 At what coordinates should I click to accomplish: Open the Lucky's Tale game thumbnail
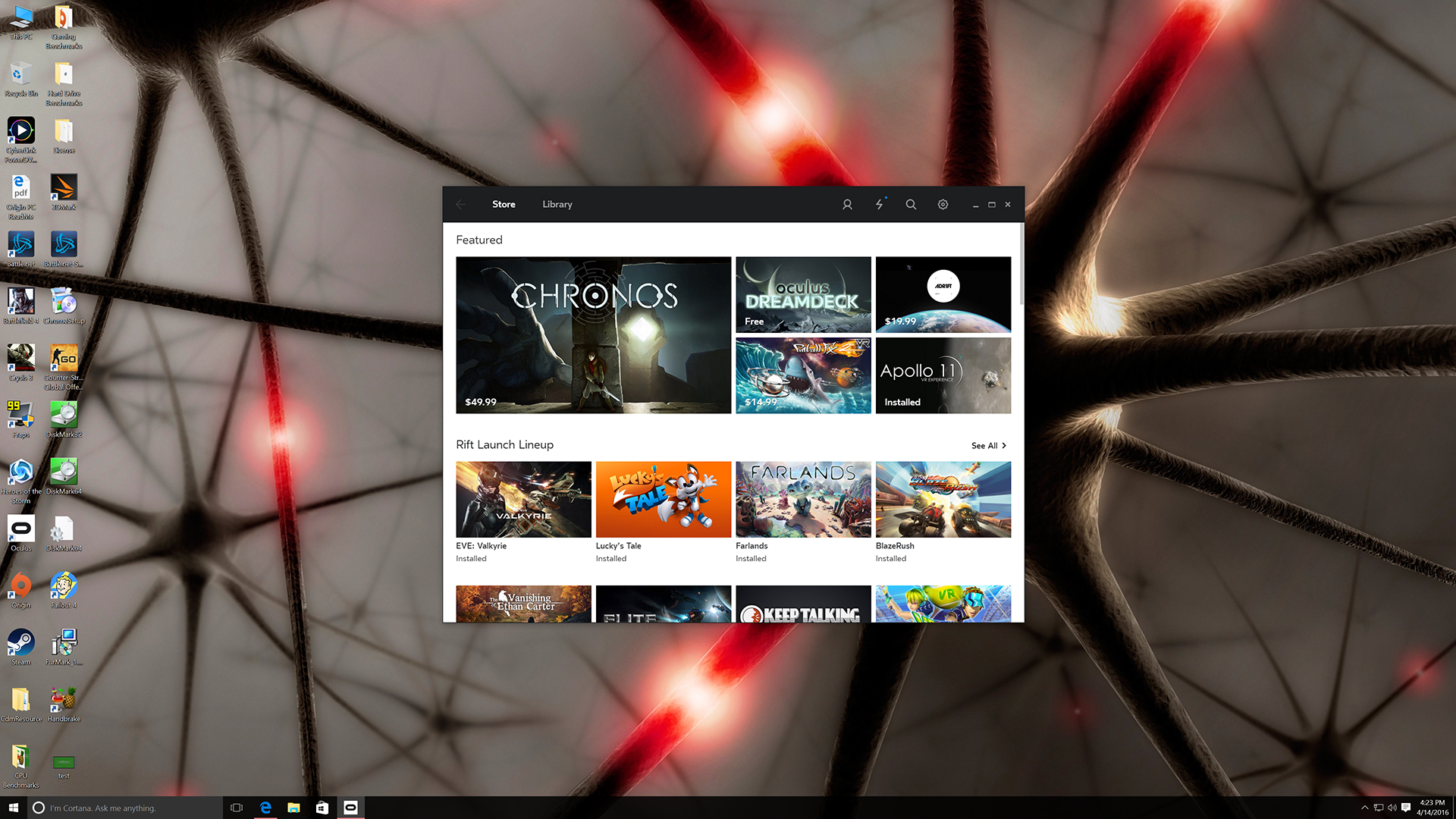click(x=664, y=499)
